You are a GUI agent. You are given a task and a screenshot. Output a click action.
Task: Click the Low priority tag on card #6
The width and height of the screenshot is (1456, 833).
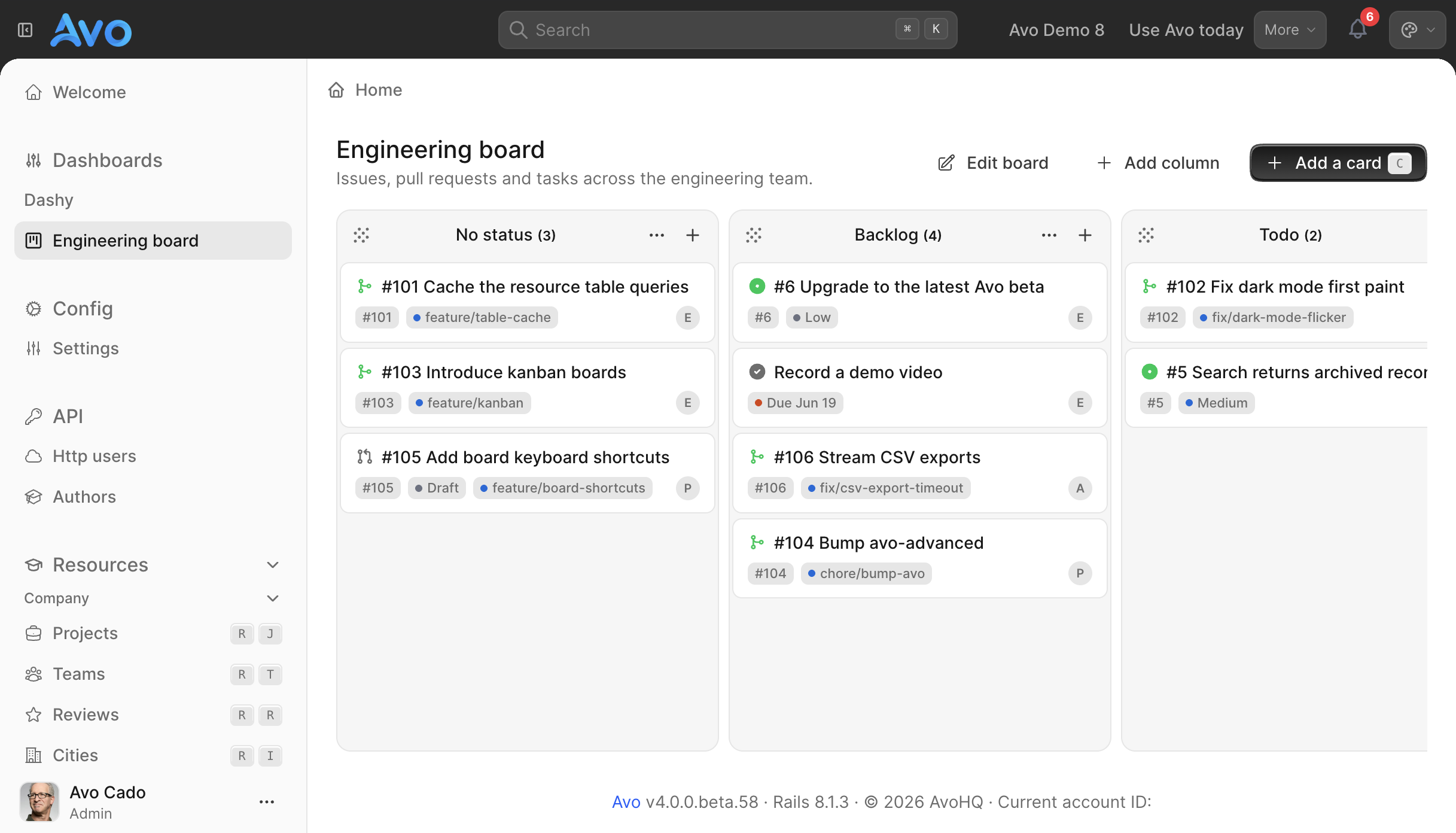[x=812, y=318]
